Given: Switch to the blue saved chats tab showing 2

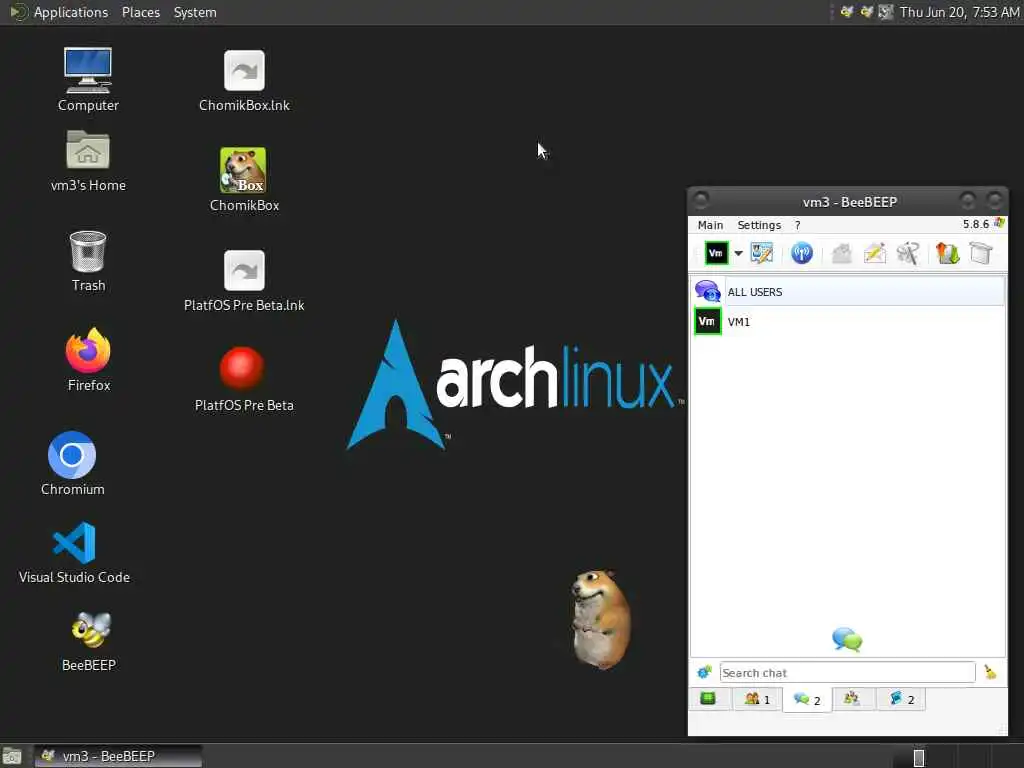Looking at the screenshot, I should tap(901, 699).
